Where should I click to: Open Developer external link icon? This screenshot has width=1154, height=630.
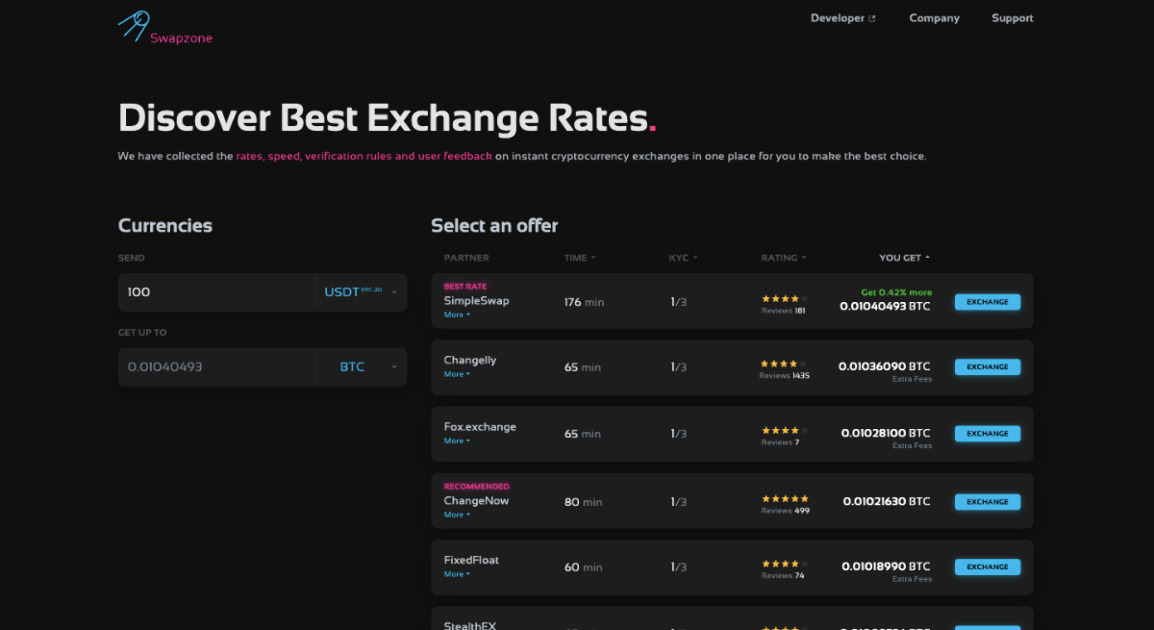872,18
